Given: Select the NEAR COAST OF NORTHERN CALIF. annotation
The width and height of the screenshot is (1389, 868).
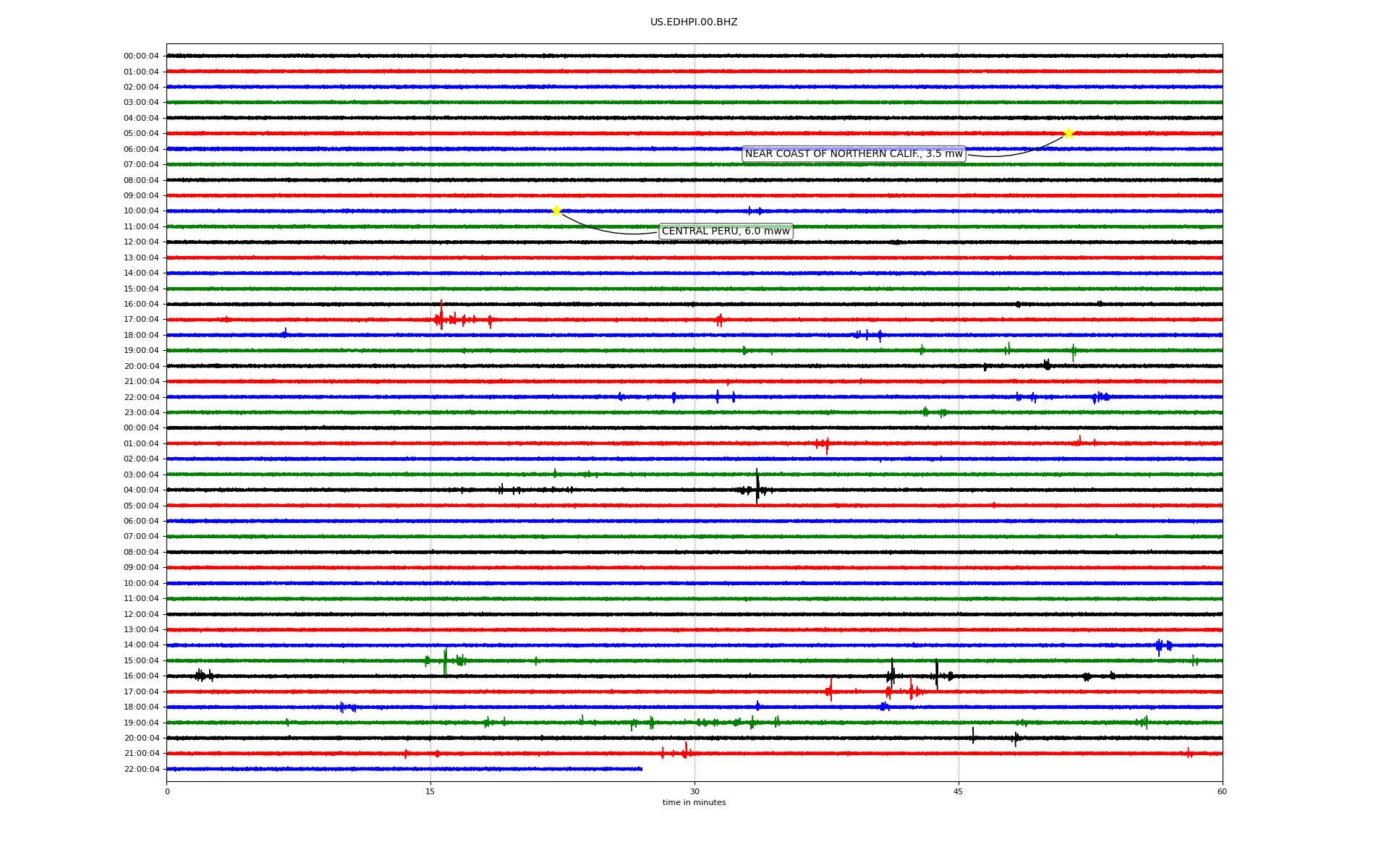Looking at the screenshot, I should pyautogui.click(x=854, y=154).
